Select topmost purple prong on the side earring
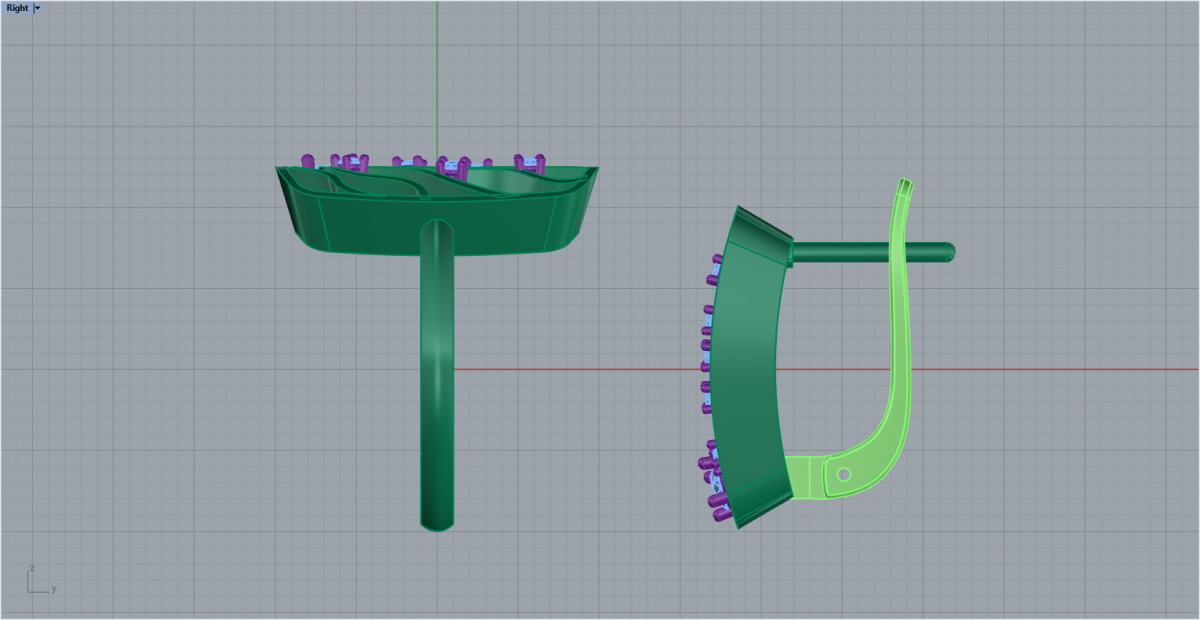 716,262
